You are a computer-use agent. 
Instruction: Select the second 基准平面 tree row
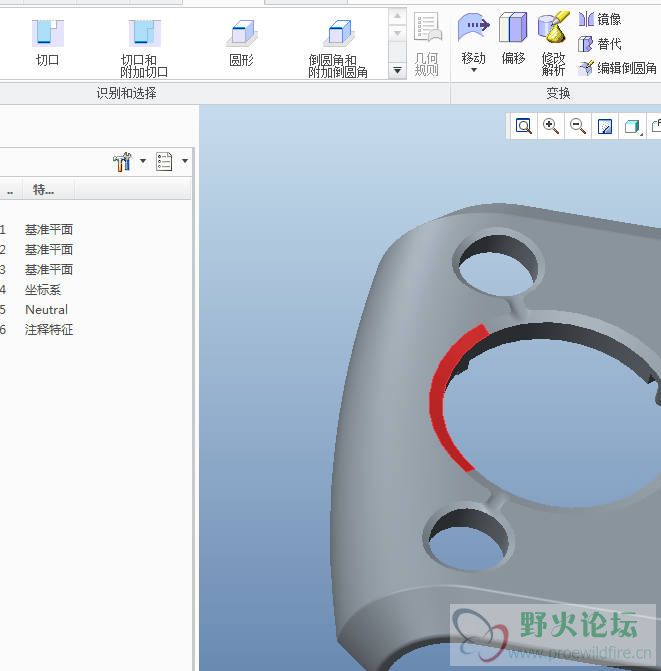[49, 249]
